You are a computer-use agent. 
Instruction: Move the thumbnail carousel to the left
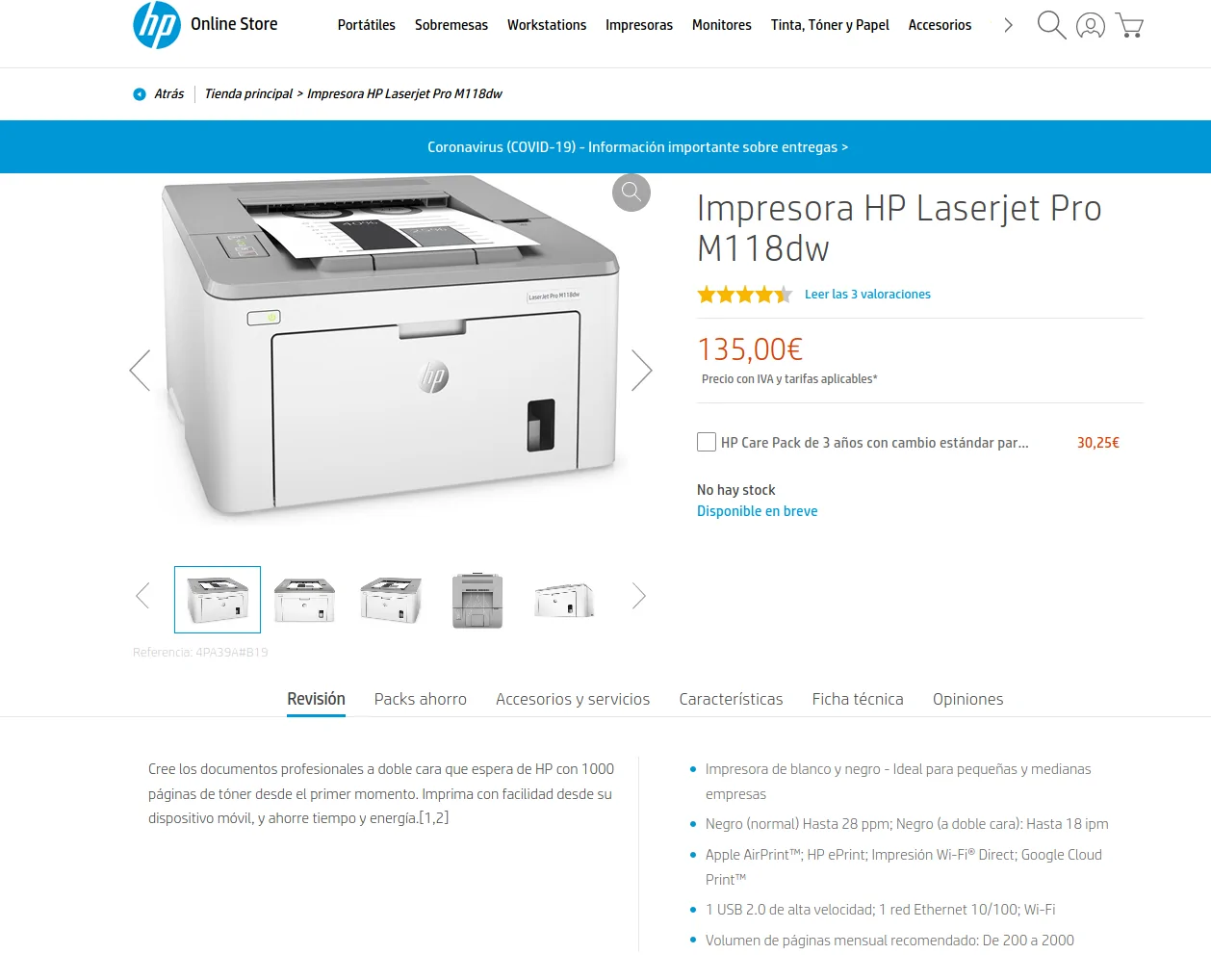click(x=142, y=596)
